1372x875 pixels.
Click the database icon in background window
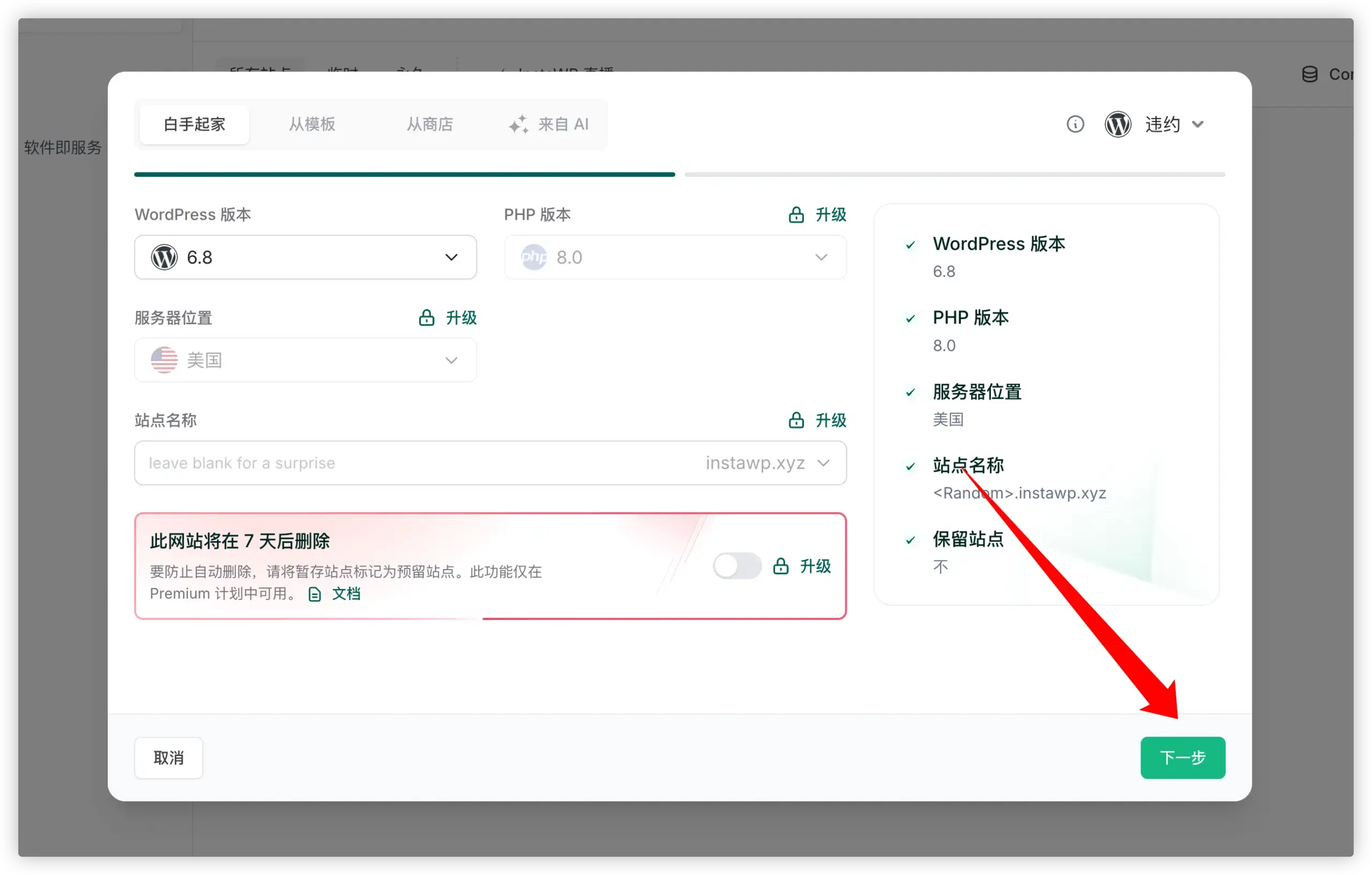[1310, 74]
